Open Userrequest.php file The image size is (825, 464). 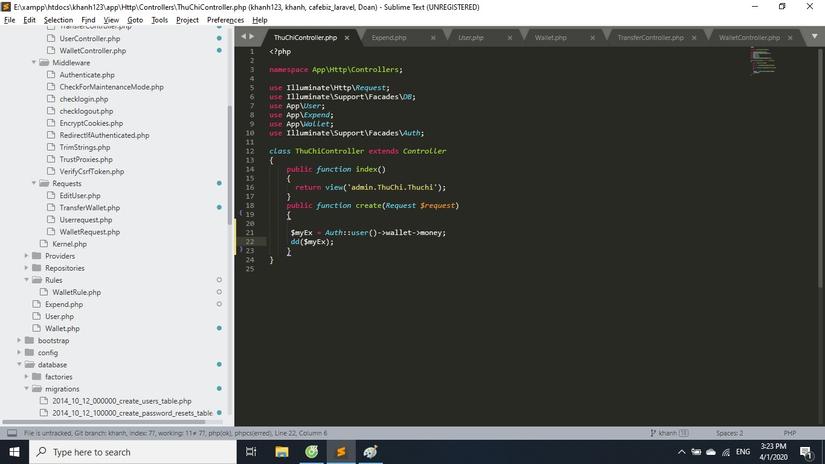pyautogui.click(x=85, y=219)
